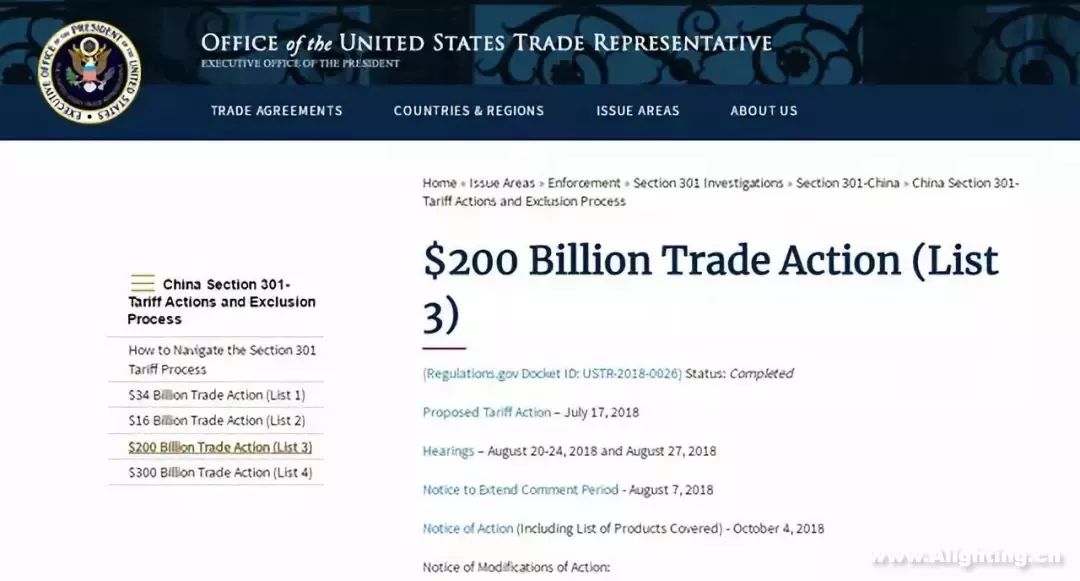Open the Trade Agreements menu
Viewport: 1080px width, 581px height.
[x=276, y=111]
